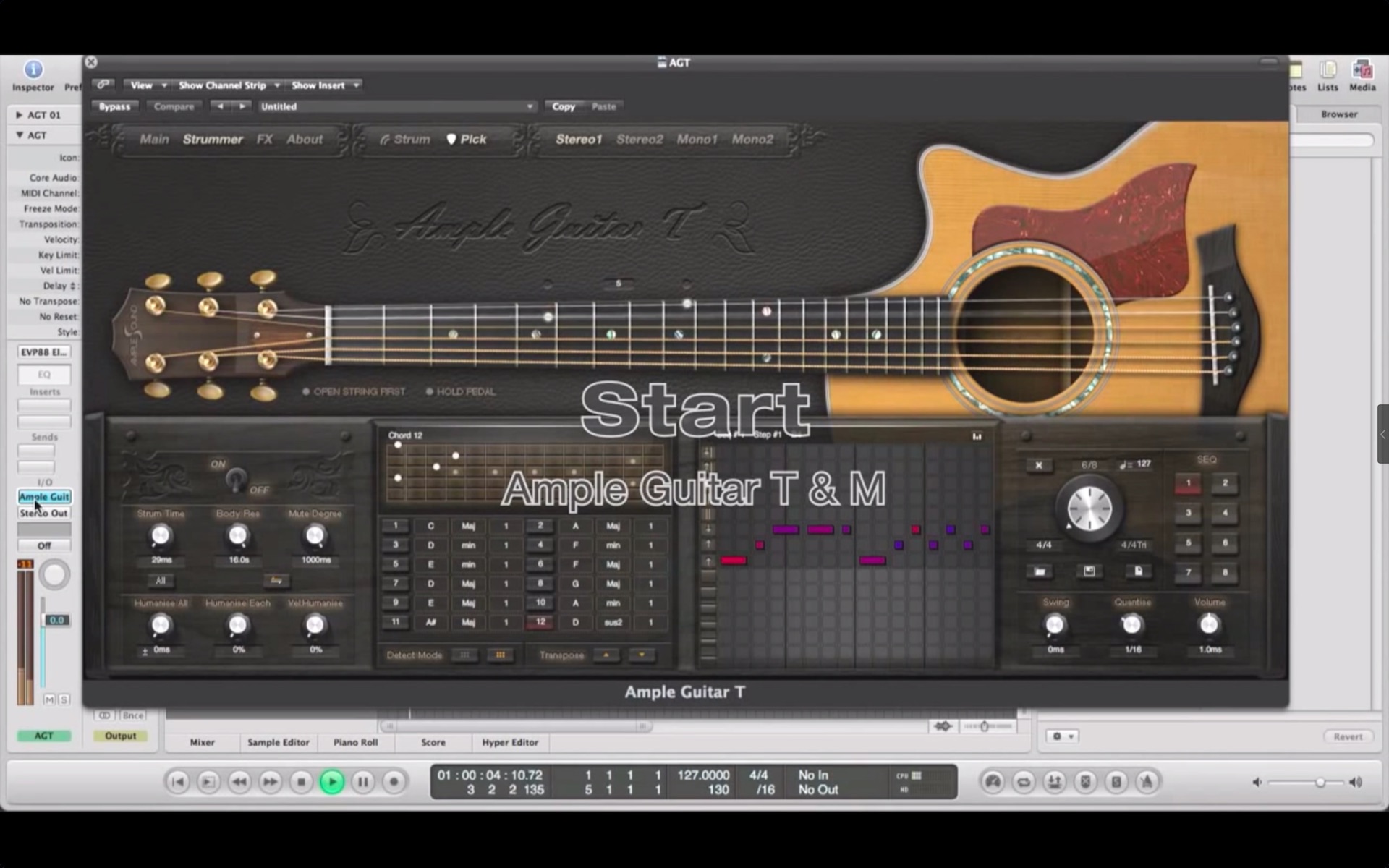This screenshot has width=1389, height=868.
Task: Switch to the FX tab
Action: (x=265, y=139)
